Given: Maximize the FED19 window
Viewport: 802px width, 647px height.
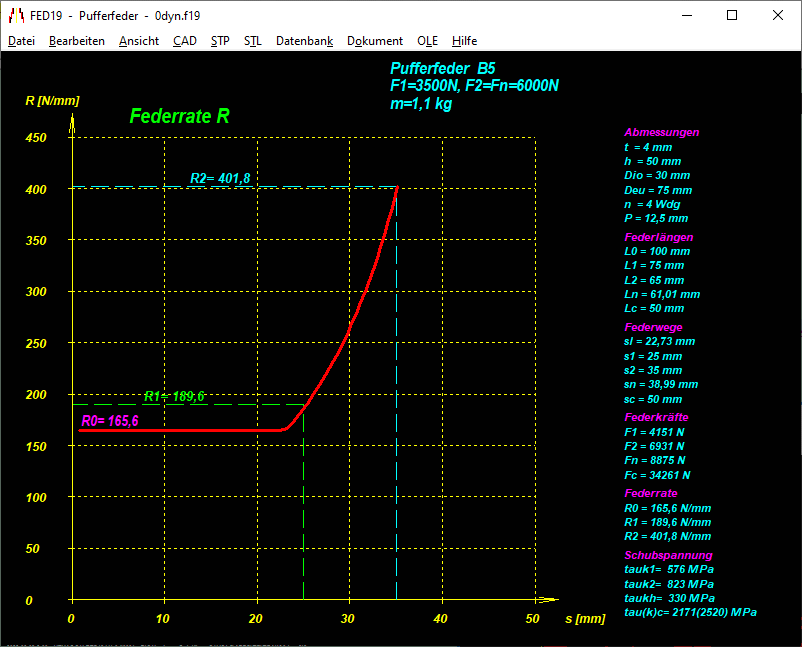Looking at the screenshot, I should (732, 16).
